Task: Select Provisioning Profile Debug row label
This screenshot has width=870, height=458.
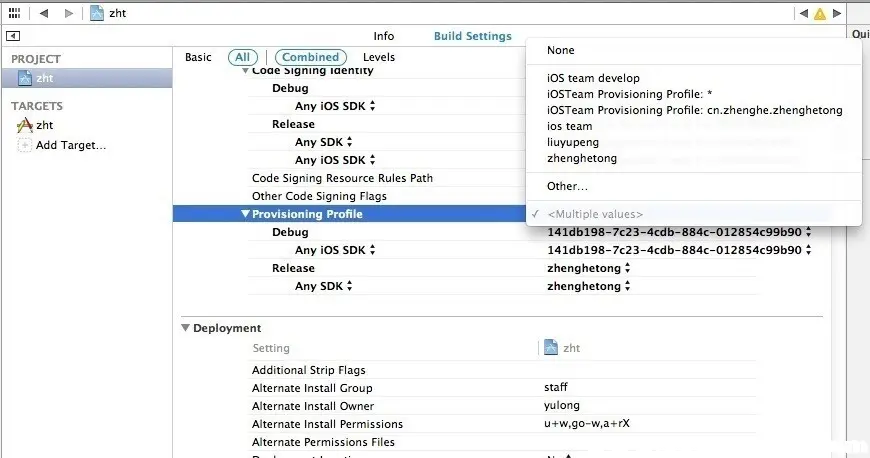Action: coord(290,232)
